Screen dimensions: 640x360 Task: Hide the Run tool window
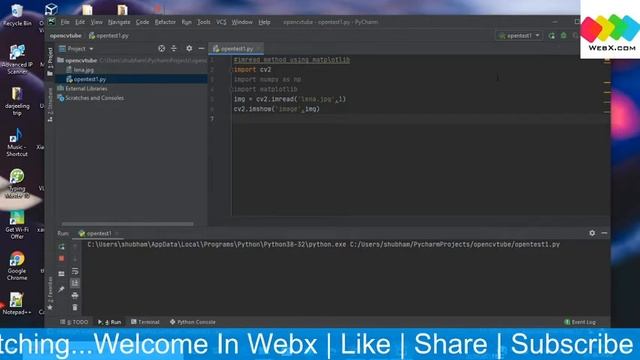click(x=604, y=233)
